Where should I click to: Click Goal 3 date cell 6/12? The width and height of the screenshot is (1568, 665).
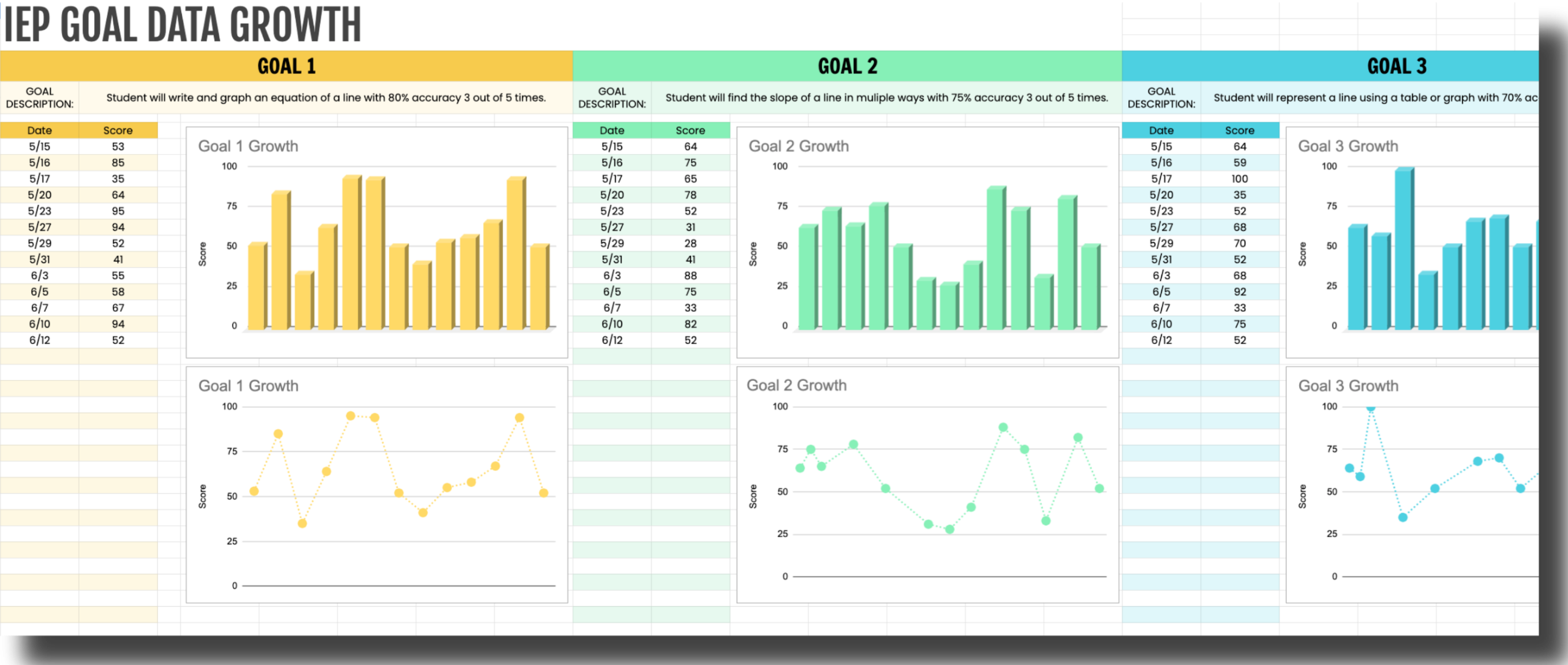(1161, 340)
